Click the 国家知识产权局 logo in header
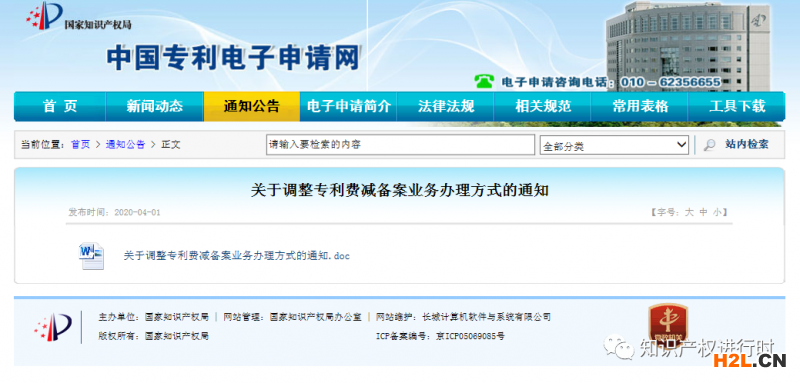 [78, 16]
